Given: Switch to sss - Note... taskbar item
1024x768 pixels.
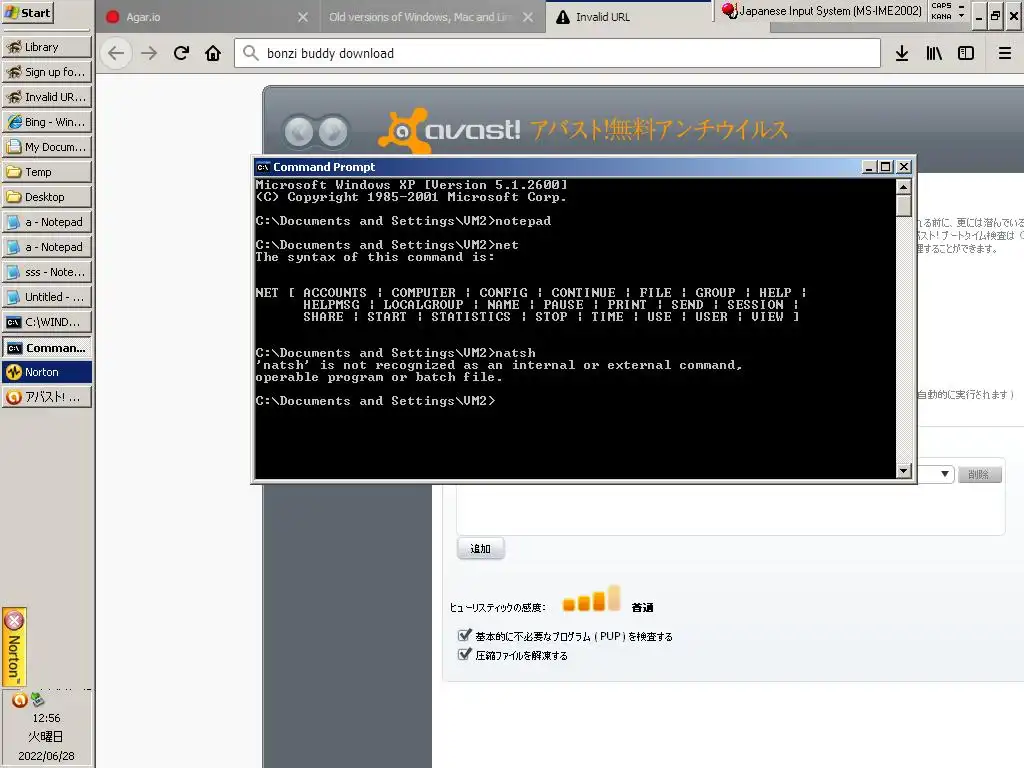Looking at the screenshot, I should pyautogui.click(x=46, y=272).
